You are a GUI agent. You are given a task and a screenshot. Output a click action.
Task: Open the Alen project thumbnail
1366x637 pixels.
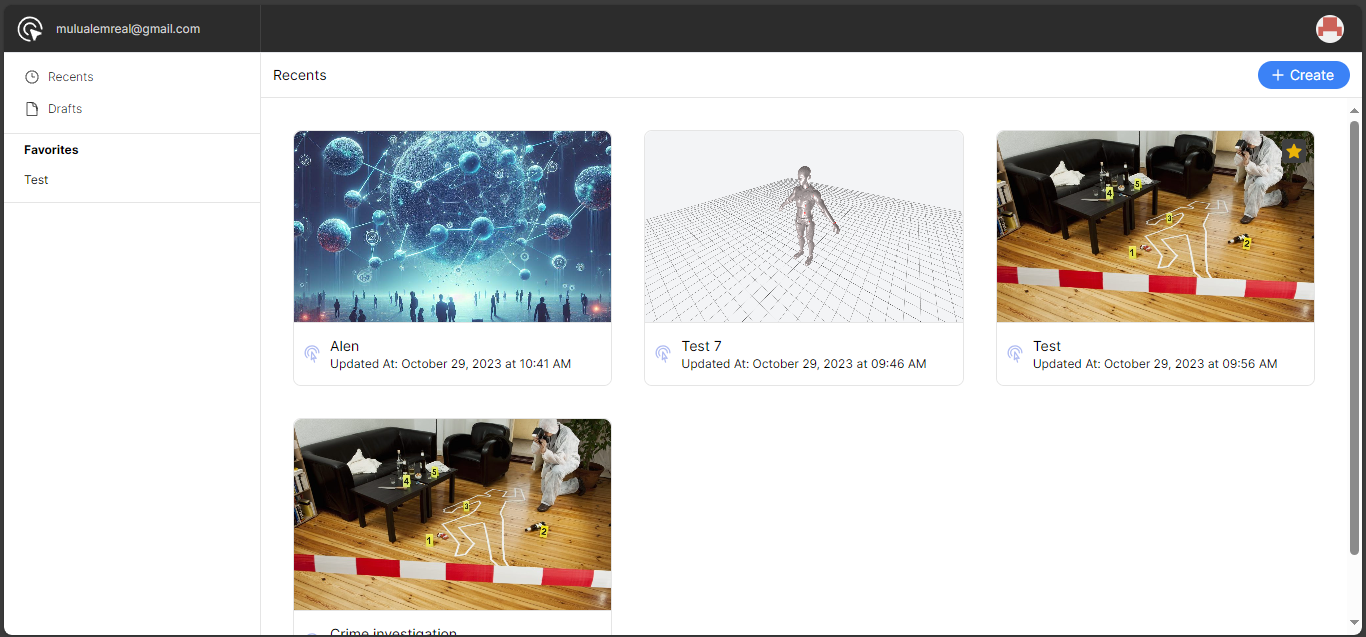(452, 226)
